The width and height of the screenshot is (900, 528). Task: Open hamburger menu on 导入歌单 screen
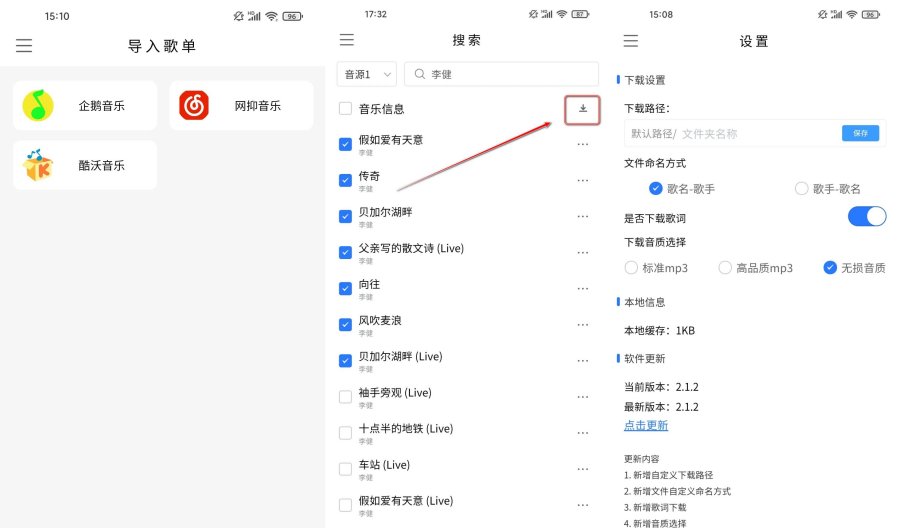coord(24,46)
